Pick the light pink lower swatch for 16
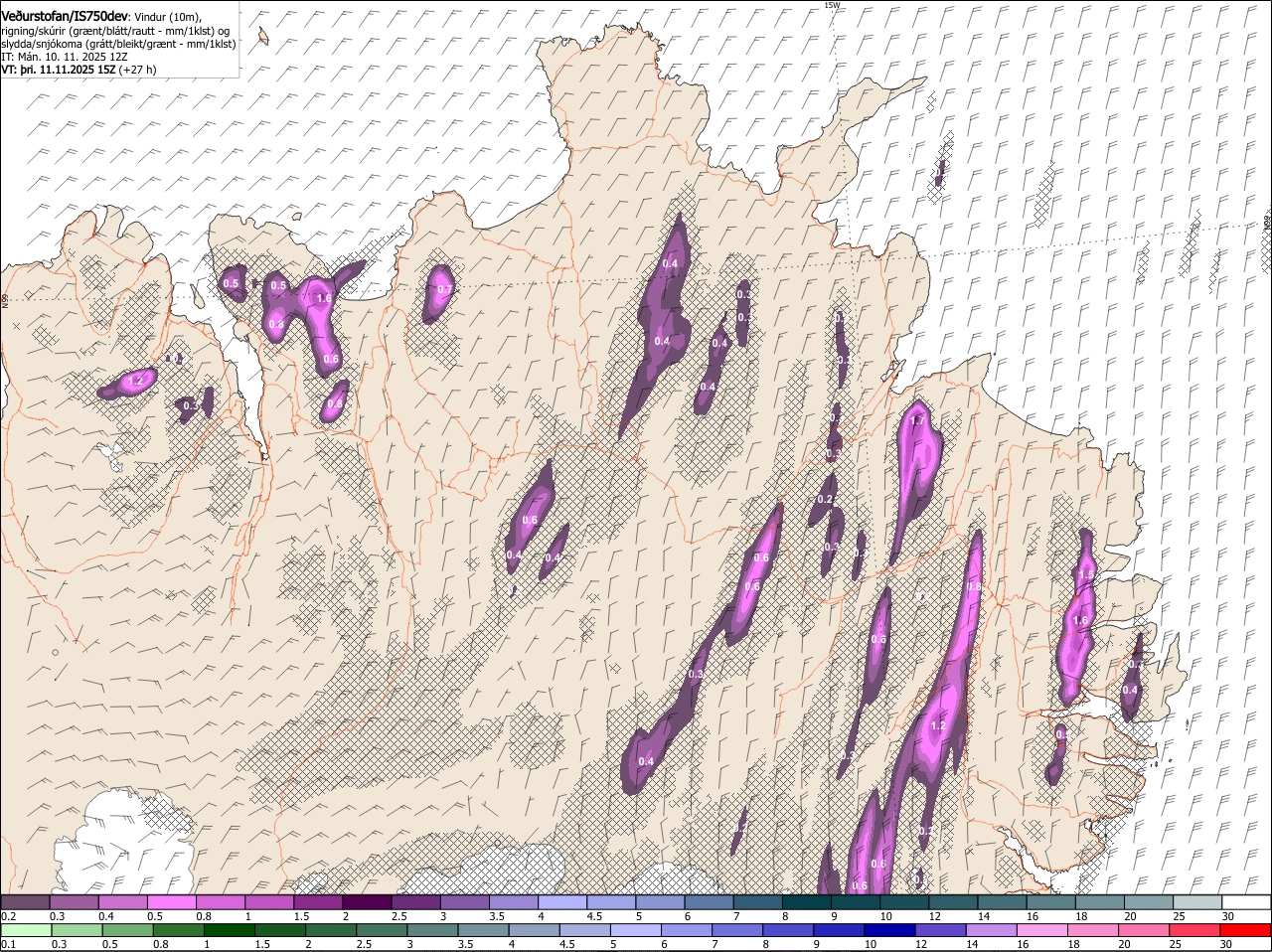1272x952 pixels. pos(1042,930)
